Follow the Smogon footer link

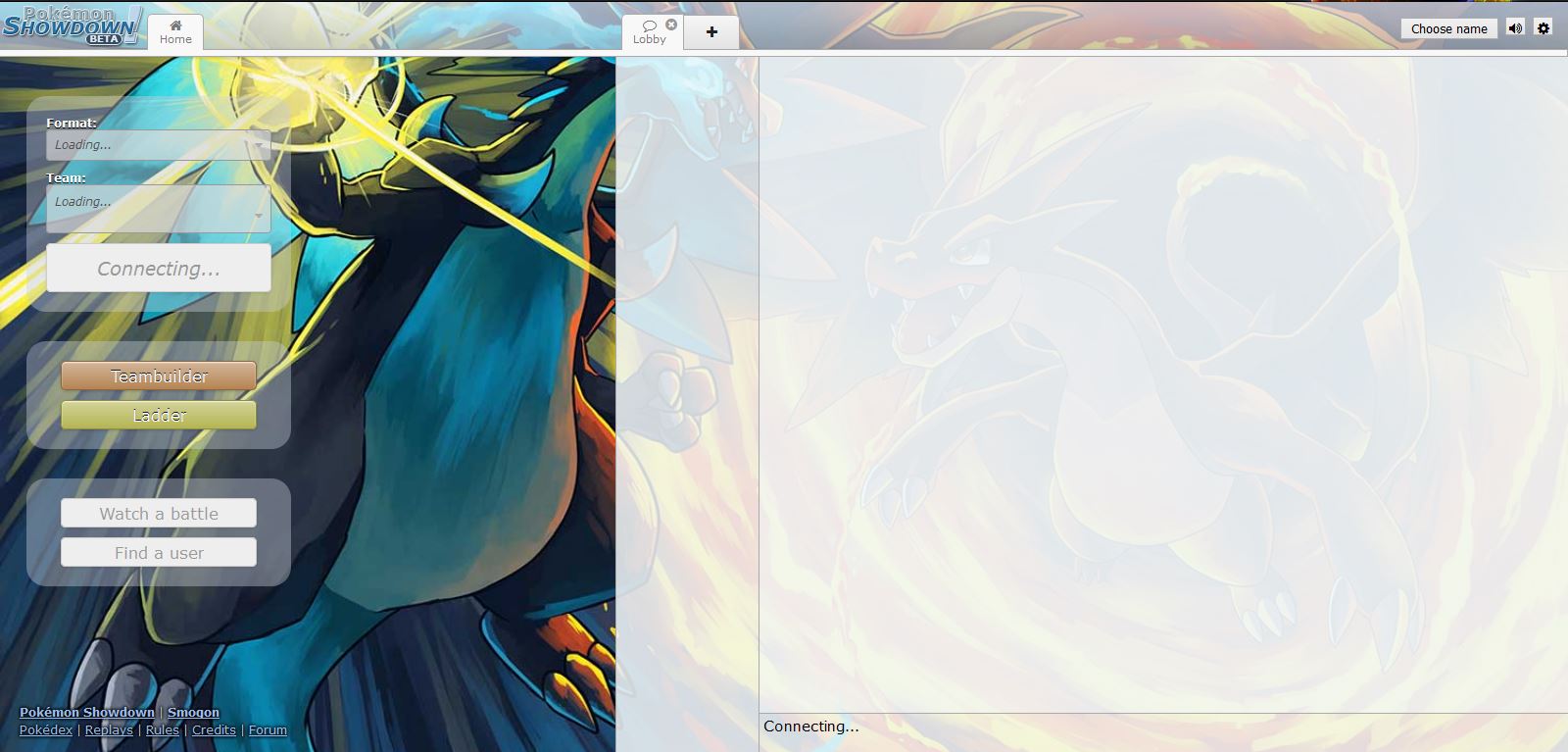click(193, 712)
